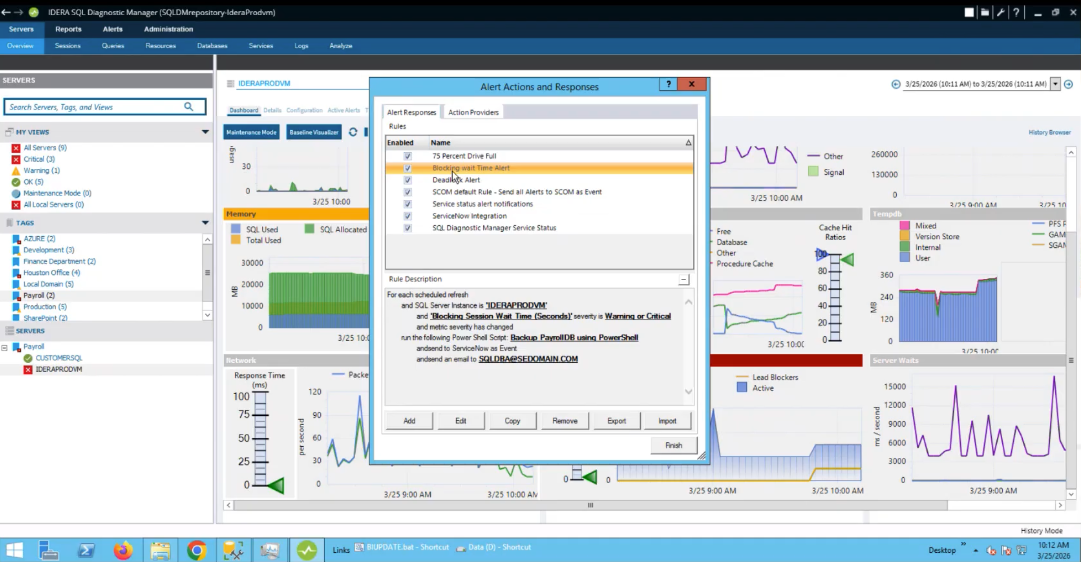
Task: Click the main window help question mark
Action: pos(1016,12)
